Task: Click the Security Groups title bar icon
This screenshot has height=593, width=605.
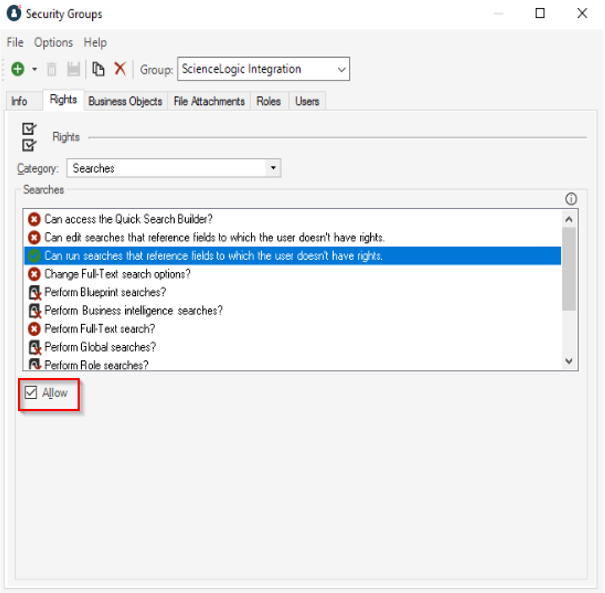Action: click(x=14, y=14)
